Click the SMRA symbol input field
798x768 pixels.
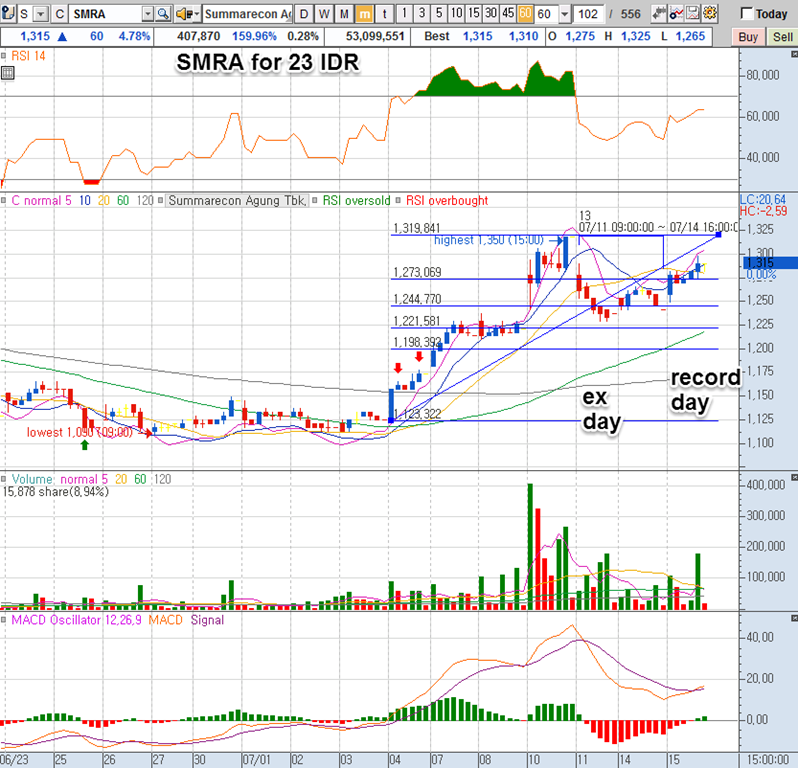pos(106,14)
